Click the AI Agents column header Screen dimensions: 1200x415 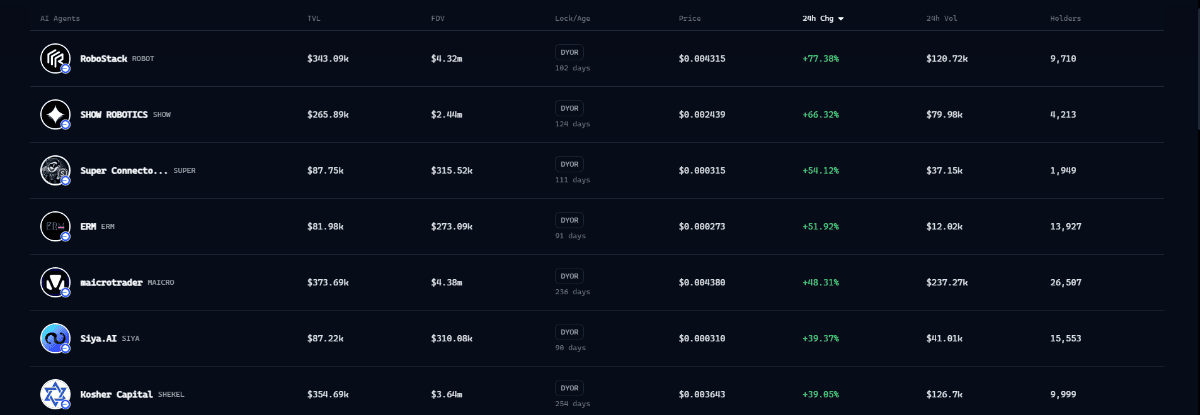tap(60, 19)
